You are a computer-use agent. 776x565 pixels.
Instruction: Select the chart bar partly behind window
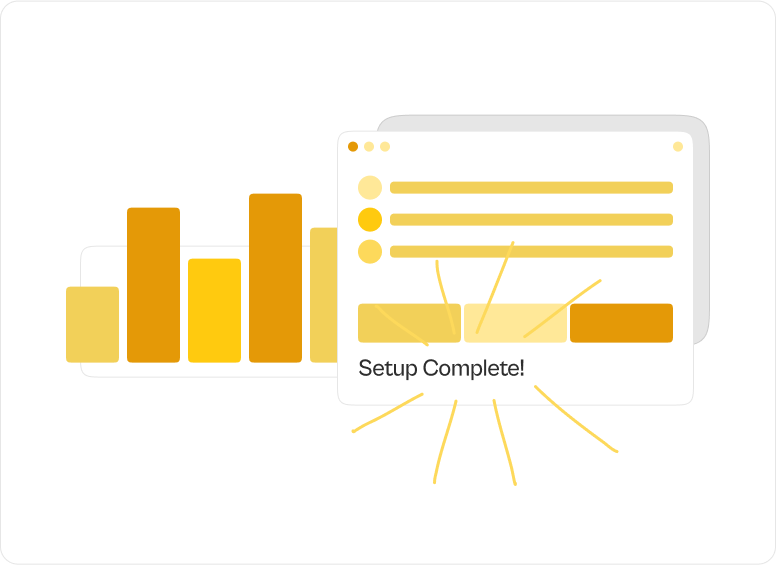coord(324,295)
